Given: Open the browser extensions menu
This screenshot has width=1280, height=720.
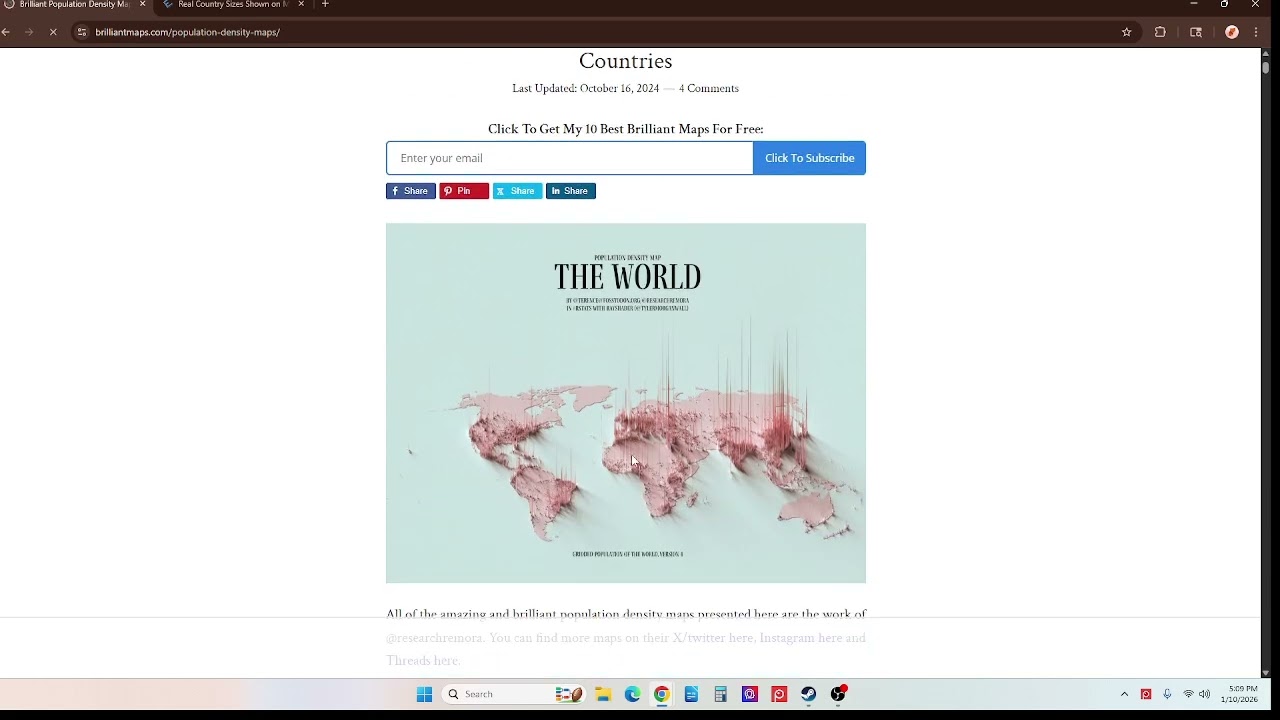Looking at the screenshot, I should tap(1160, 32).
